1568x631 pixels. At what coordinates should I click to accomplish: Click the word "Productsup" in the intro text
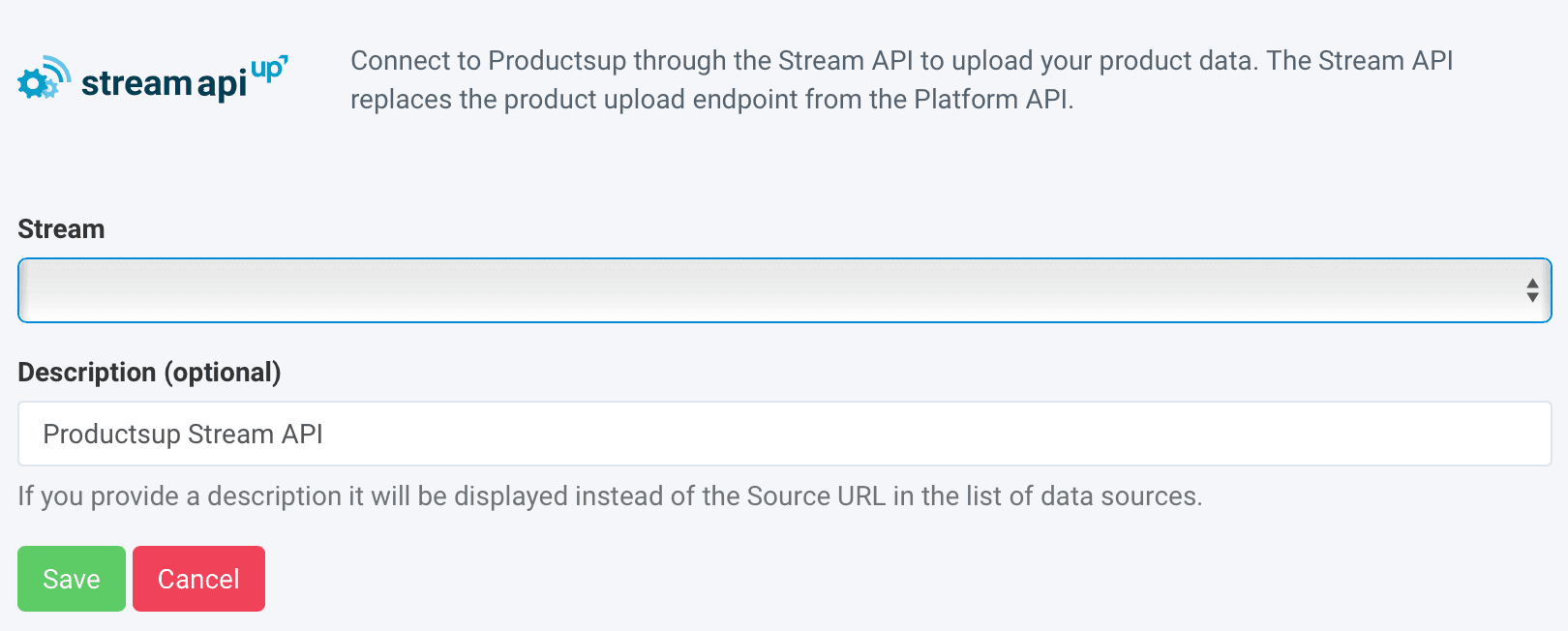pos(558,61)
